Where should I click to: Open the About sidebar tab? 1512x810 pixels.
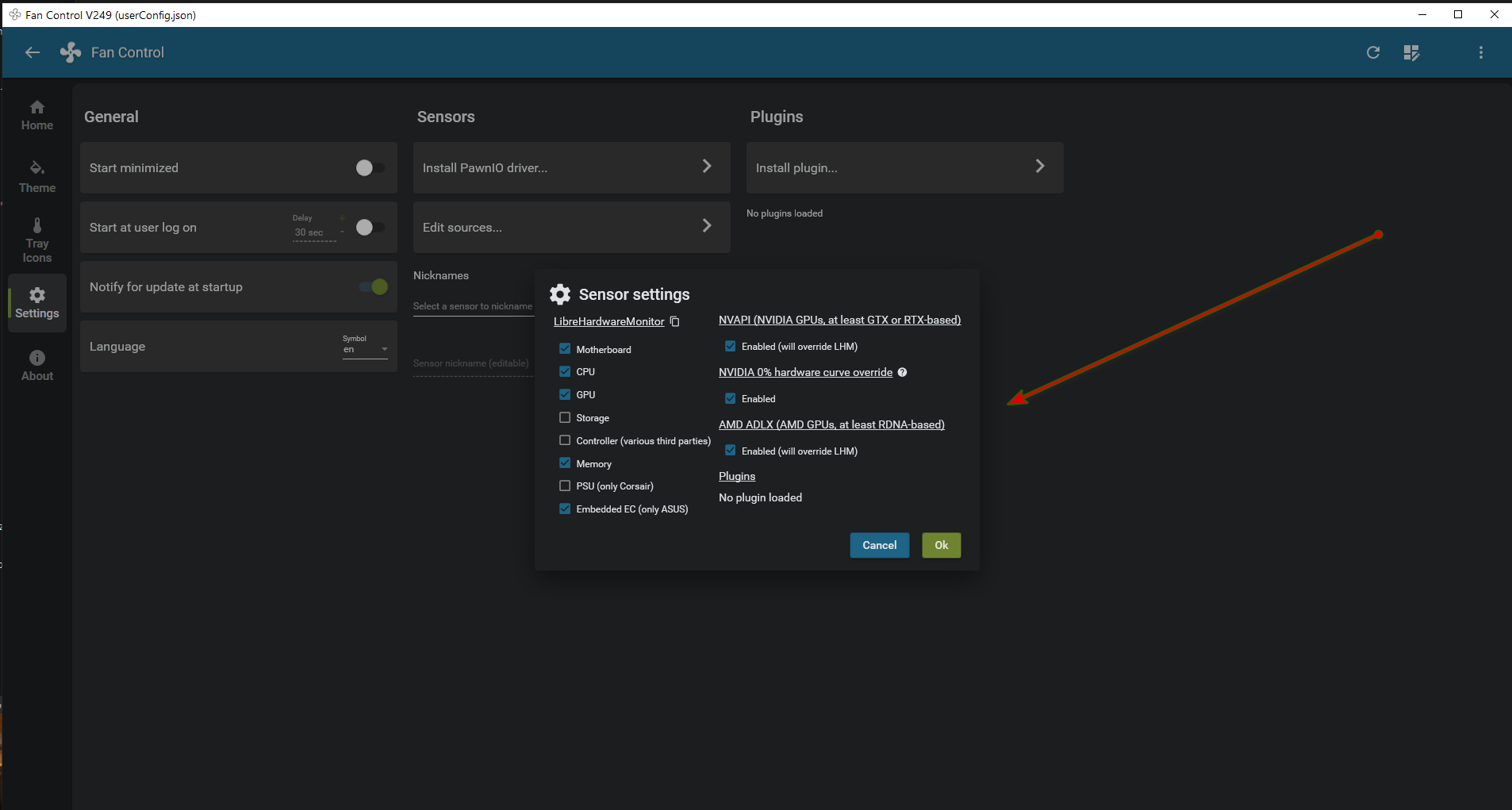point(37,365)
